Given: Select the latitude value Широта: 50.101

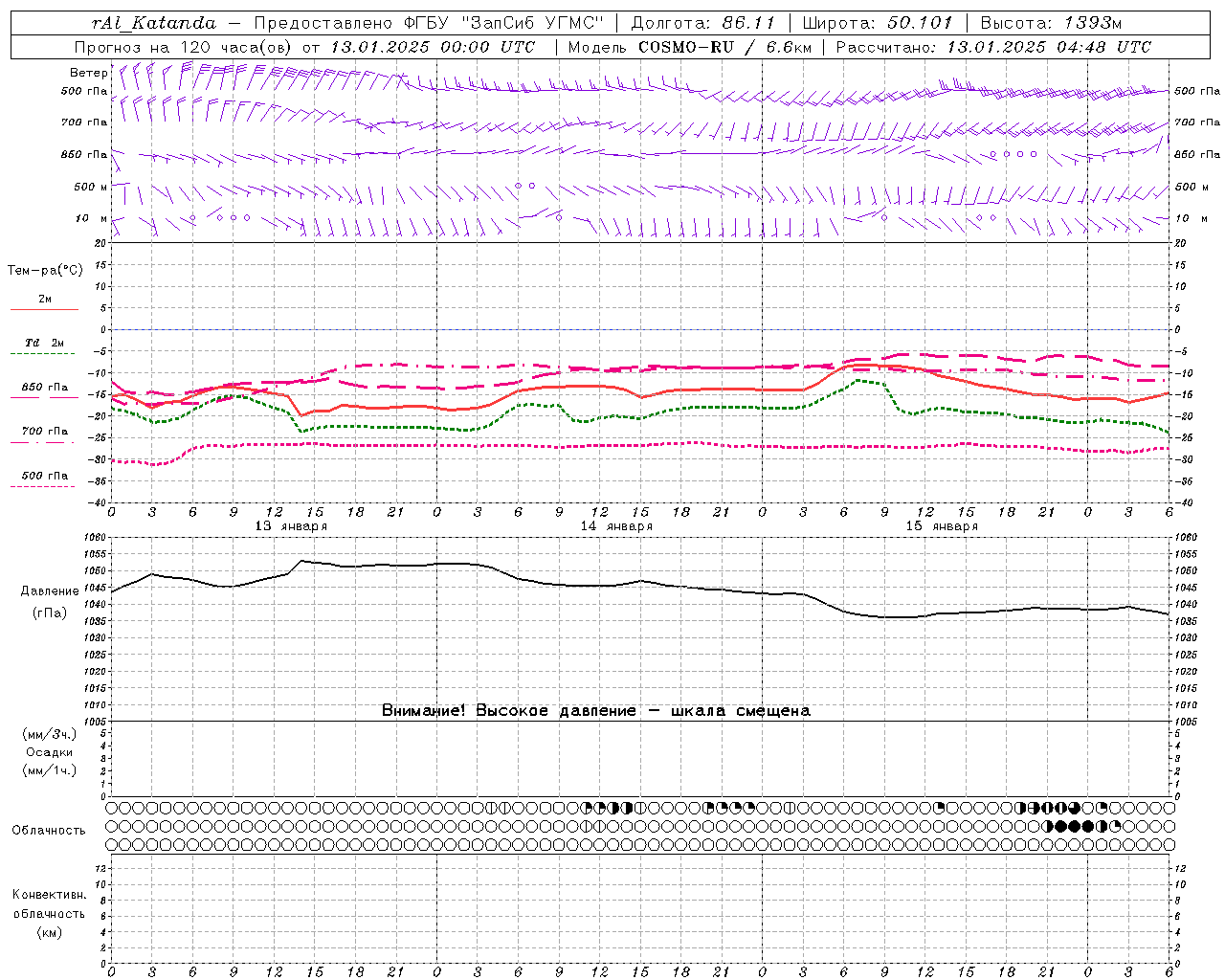Looking at the screenshot, I should click(x=878, y=23).
